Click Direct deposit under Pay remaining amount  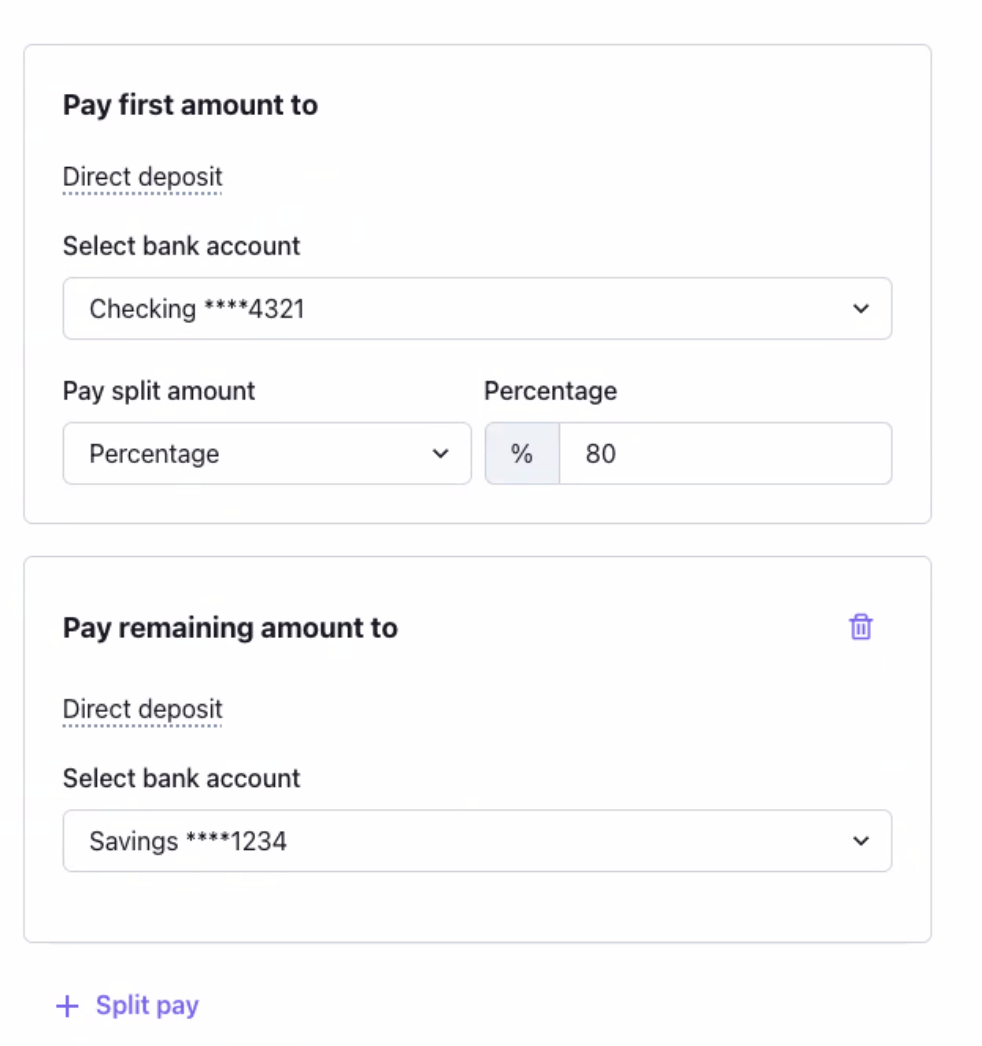point(142,710)
